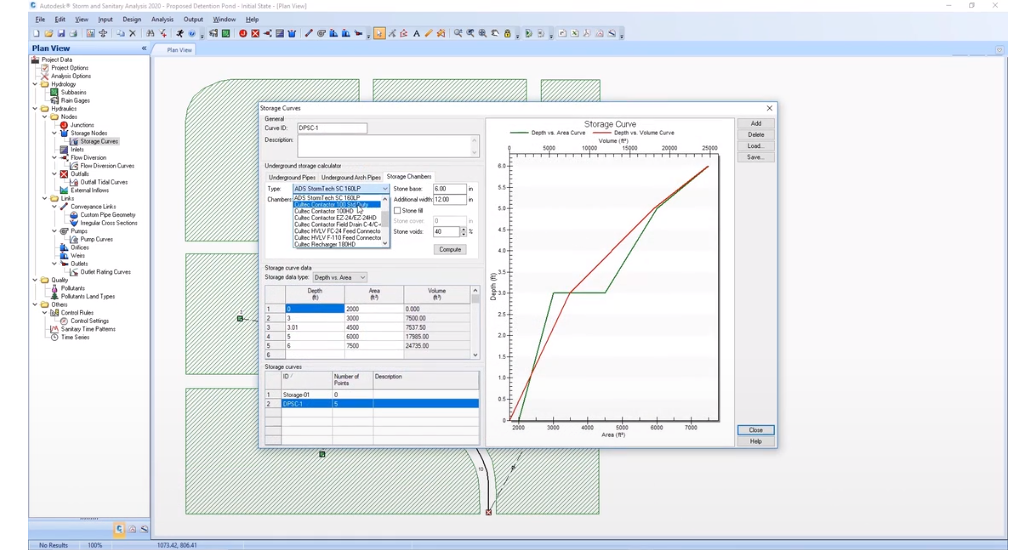Click the Measure ruler toolbar icon
The height and width of the screenshot is (550, 1010).
point(428,33)
